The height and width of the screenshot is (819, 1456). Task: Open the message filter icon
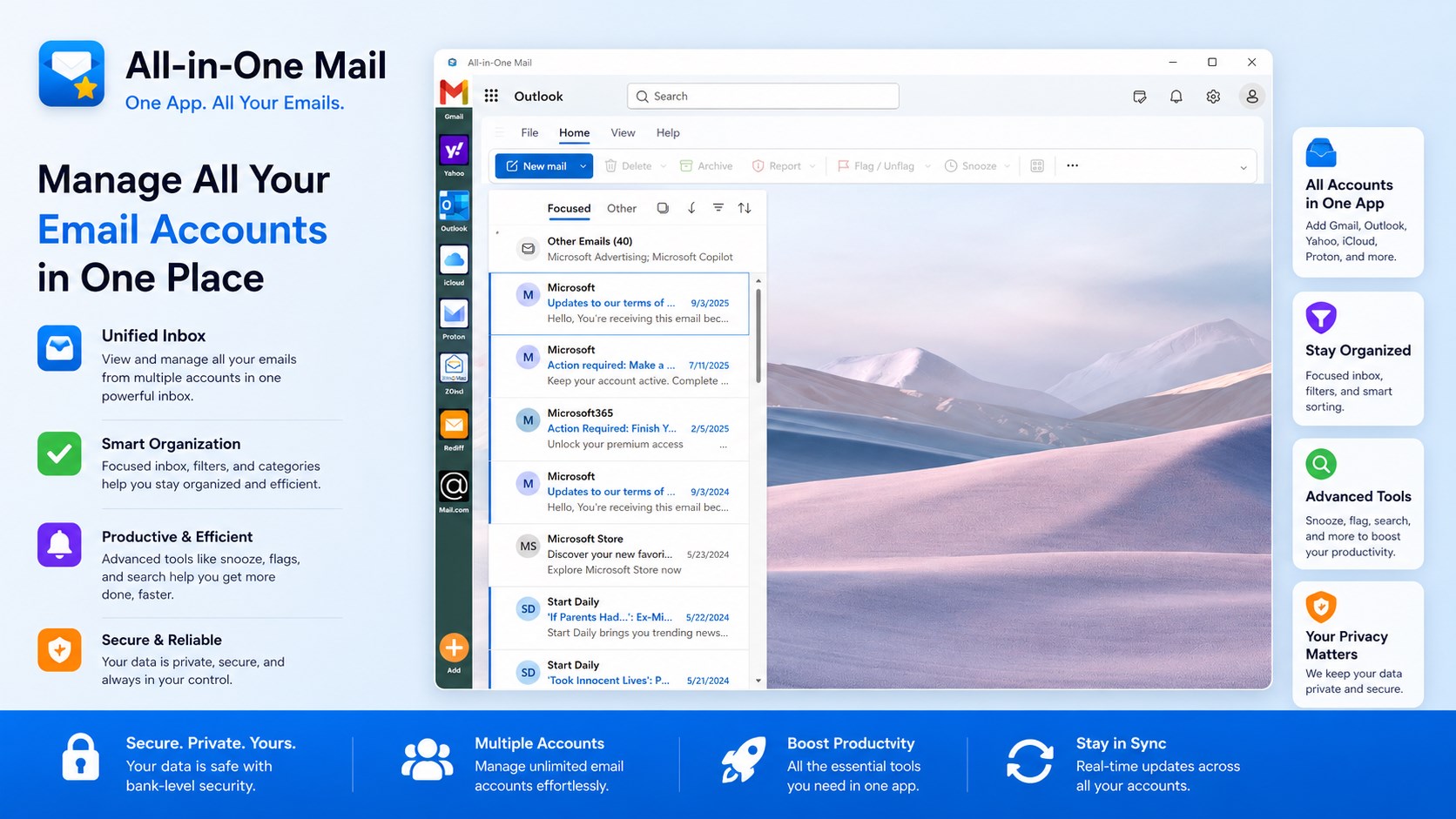coord(718,208)
